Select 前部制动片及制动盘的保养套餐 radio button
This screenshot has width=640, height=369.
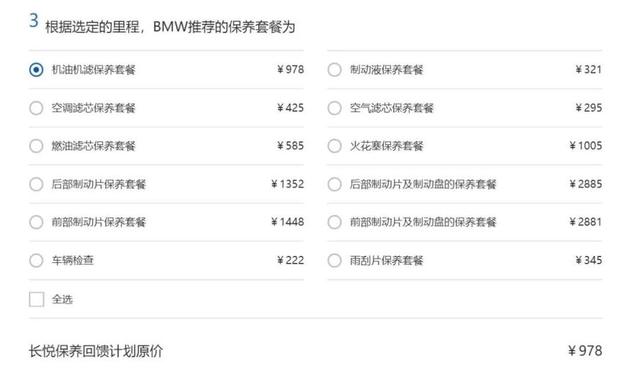point(334,222)
